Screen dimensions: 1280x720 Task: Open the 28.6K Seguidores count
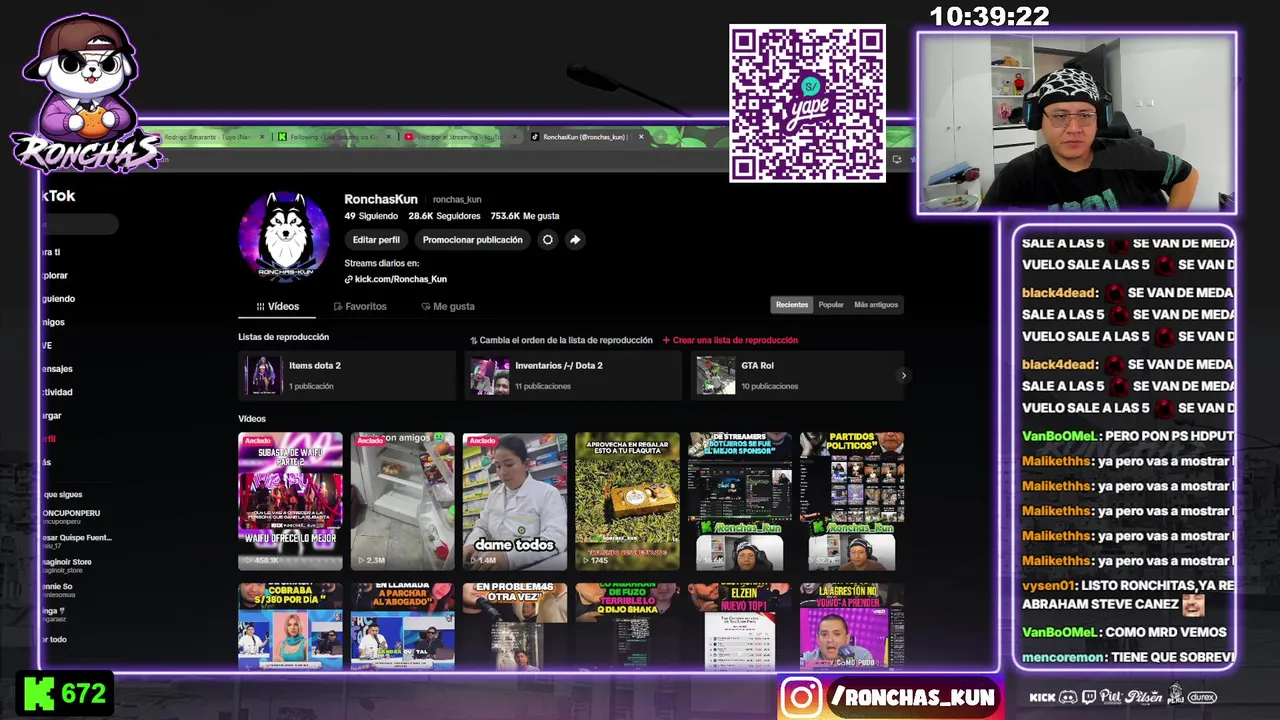pyautogui.click(x=445, y=216)
